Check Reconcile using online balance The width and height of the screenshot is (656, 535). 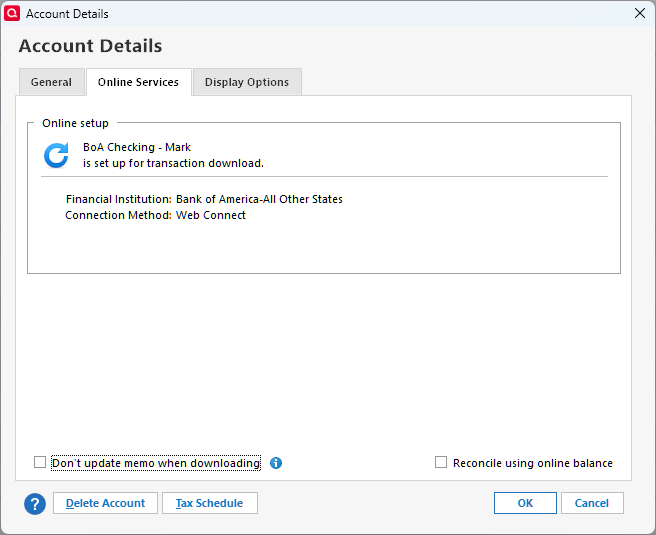441,462
